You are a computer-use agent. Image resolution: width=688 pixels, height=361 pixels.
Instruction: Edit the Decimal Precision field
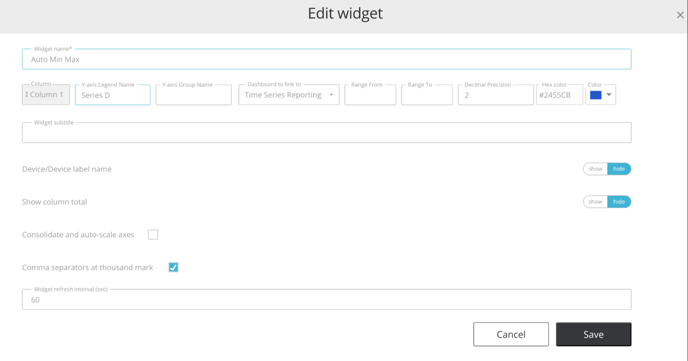click(x=496, y=95)
